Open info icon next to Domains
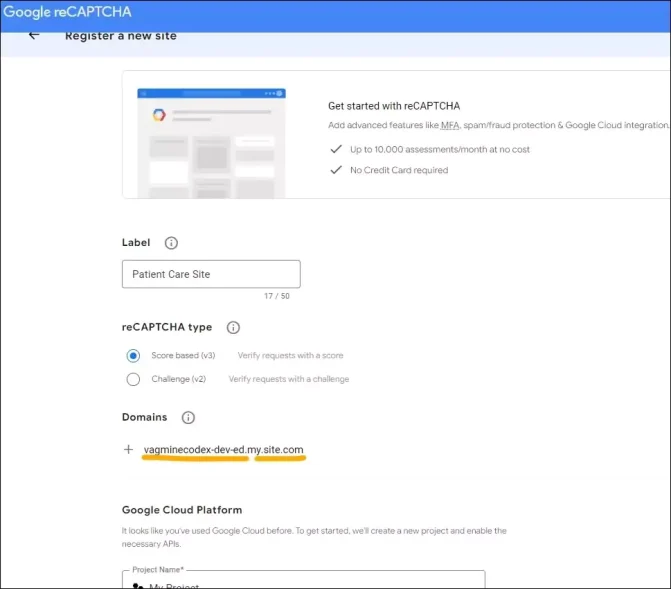671x589 pixels. pyautogui.click(x=188, y=417)
